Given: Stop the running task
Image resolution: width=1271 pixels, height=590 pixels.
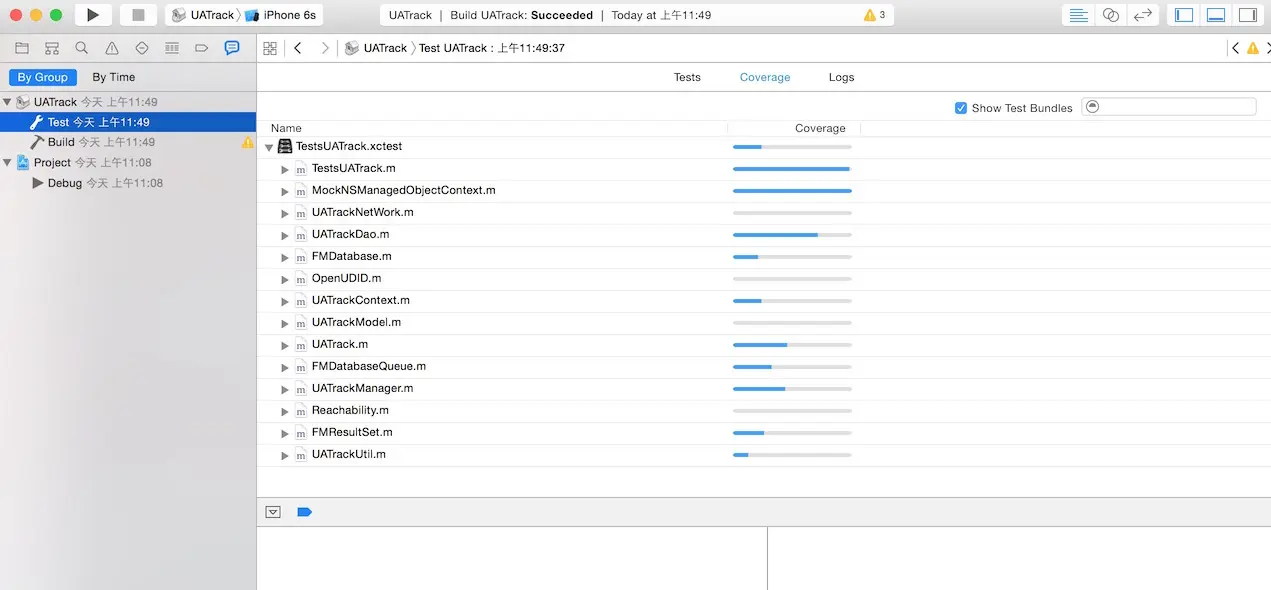Looking at the screenshot, I should [x=138, y=15].
